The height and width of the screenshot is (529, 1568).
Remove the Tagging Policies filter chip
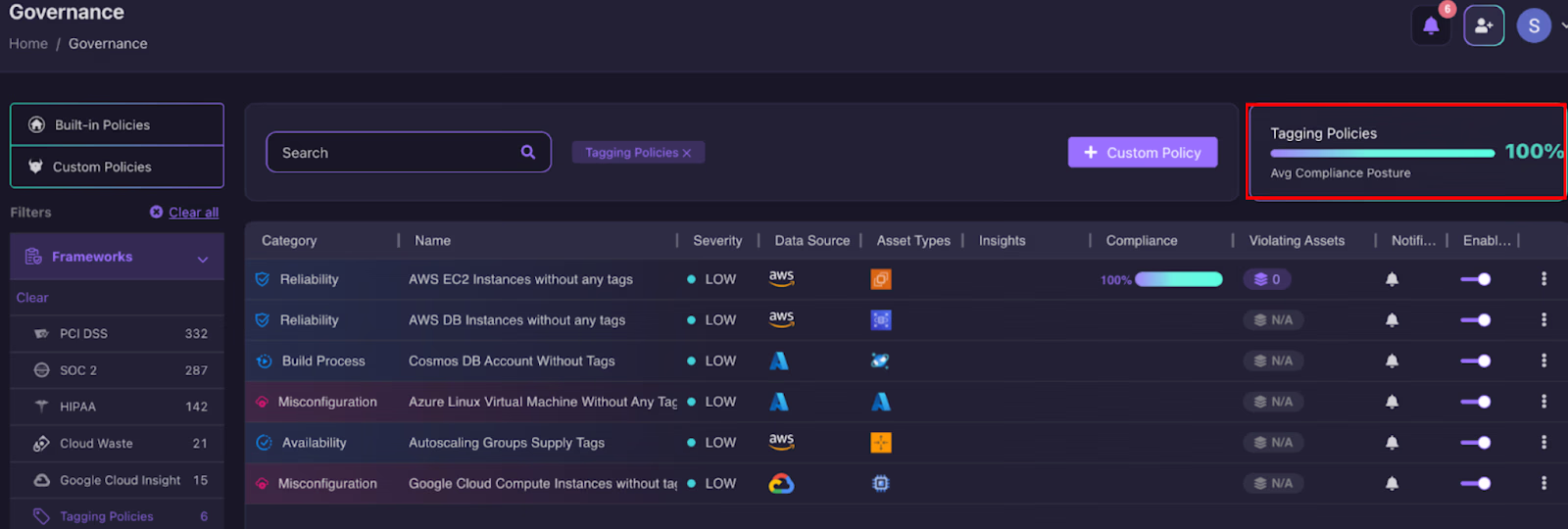pos(687,153)
